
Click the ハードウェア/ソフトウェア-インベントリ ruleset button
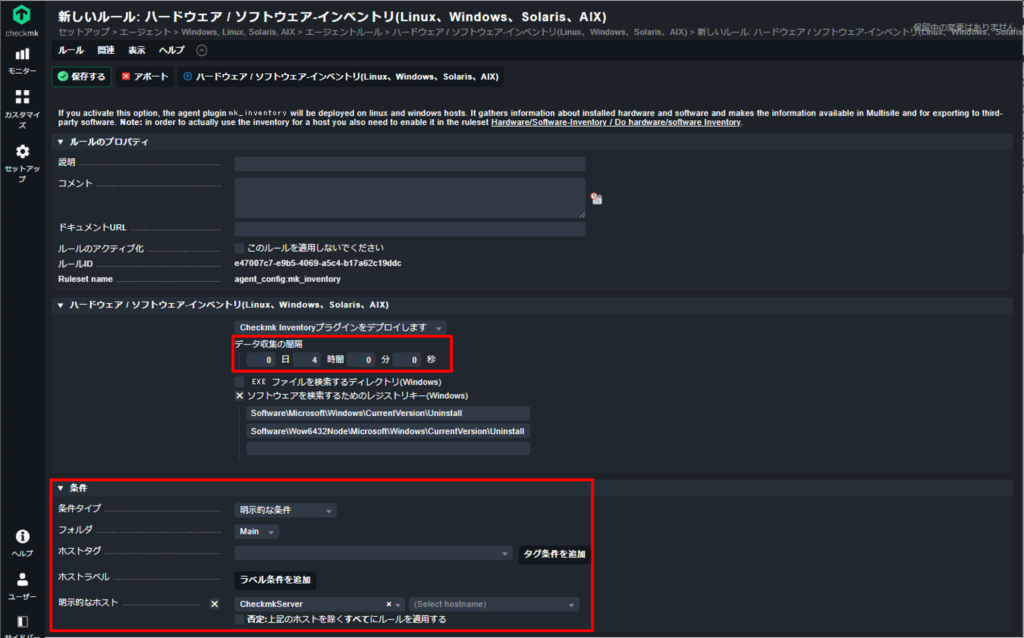341,76
